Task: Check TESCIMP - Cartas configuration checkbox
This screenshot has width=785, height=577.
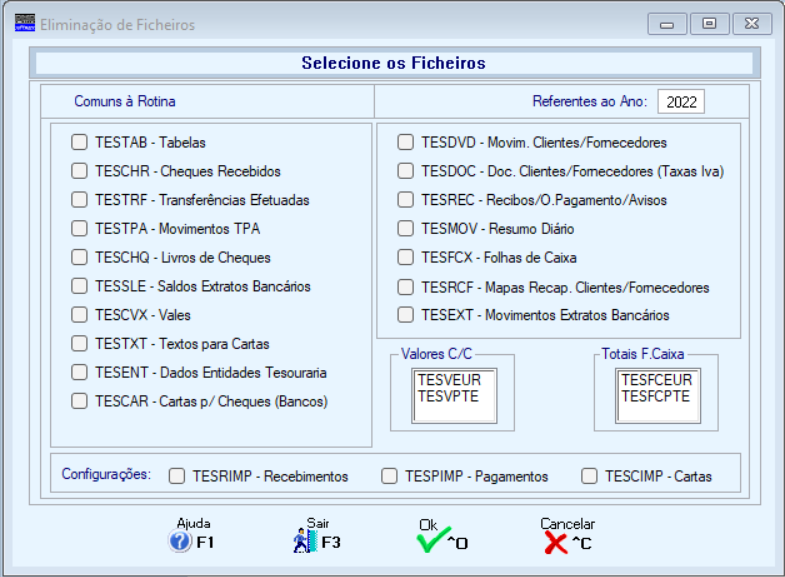Action: (x=589, y=476)
